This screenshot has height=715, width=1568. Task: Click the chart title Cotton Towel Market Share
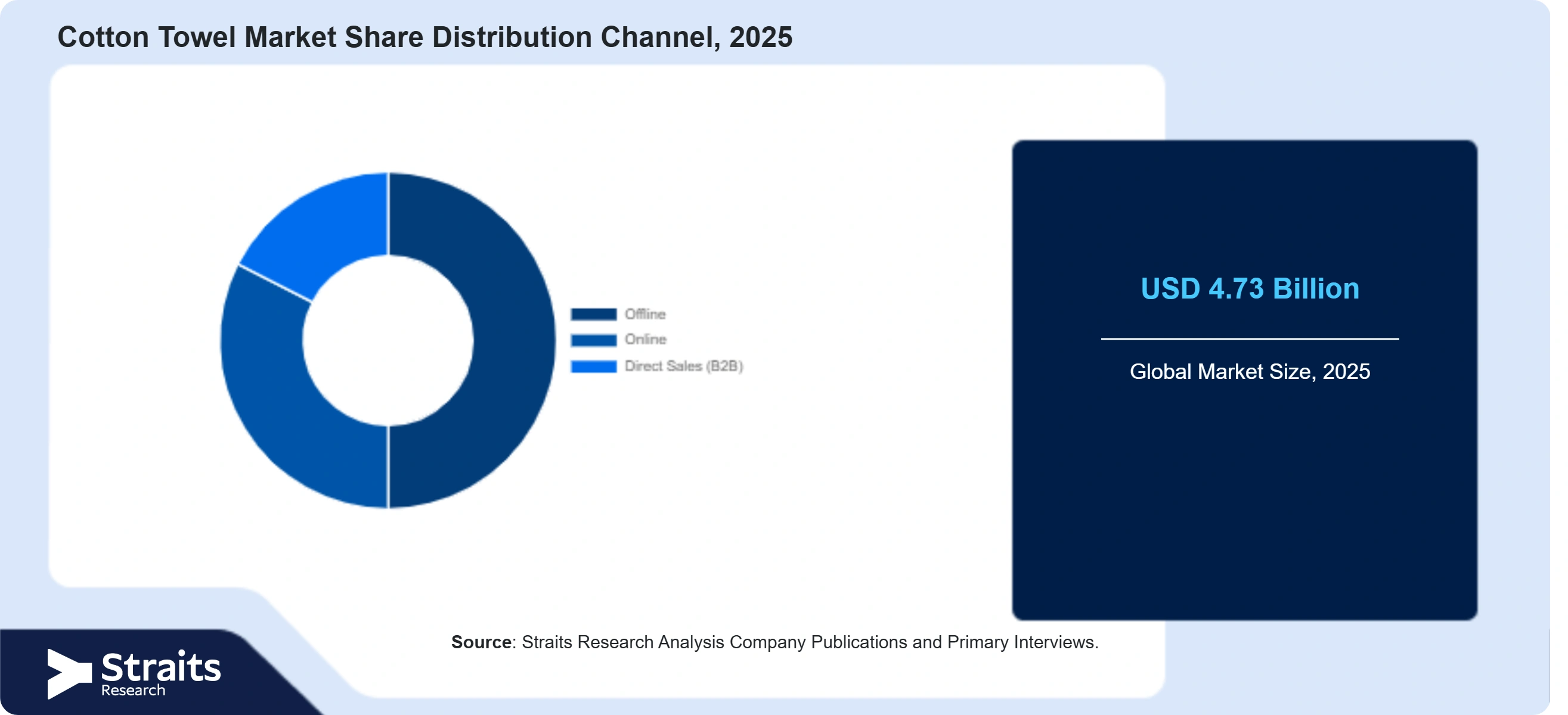425,37
